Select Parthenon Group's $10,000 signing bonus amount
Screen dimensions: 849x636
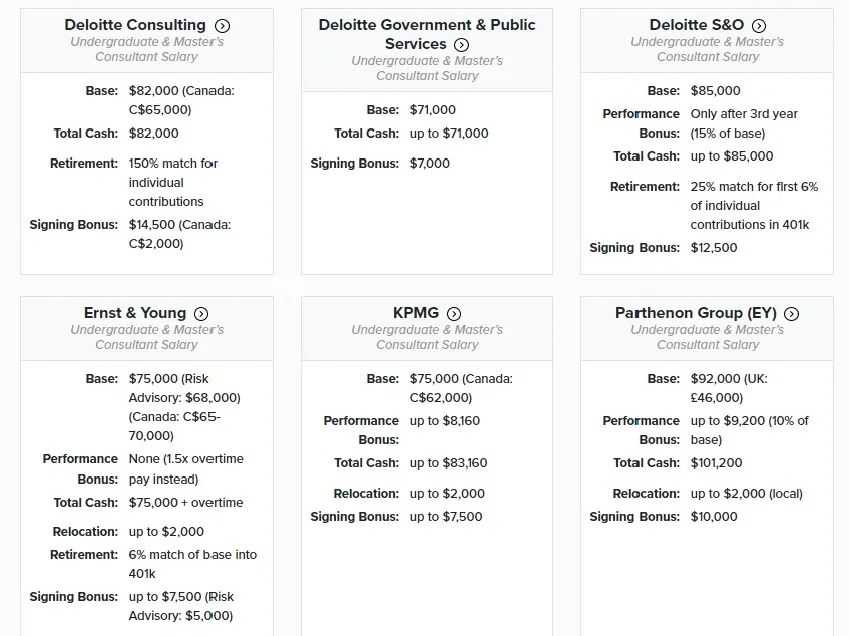click(x=714, y=517)
